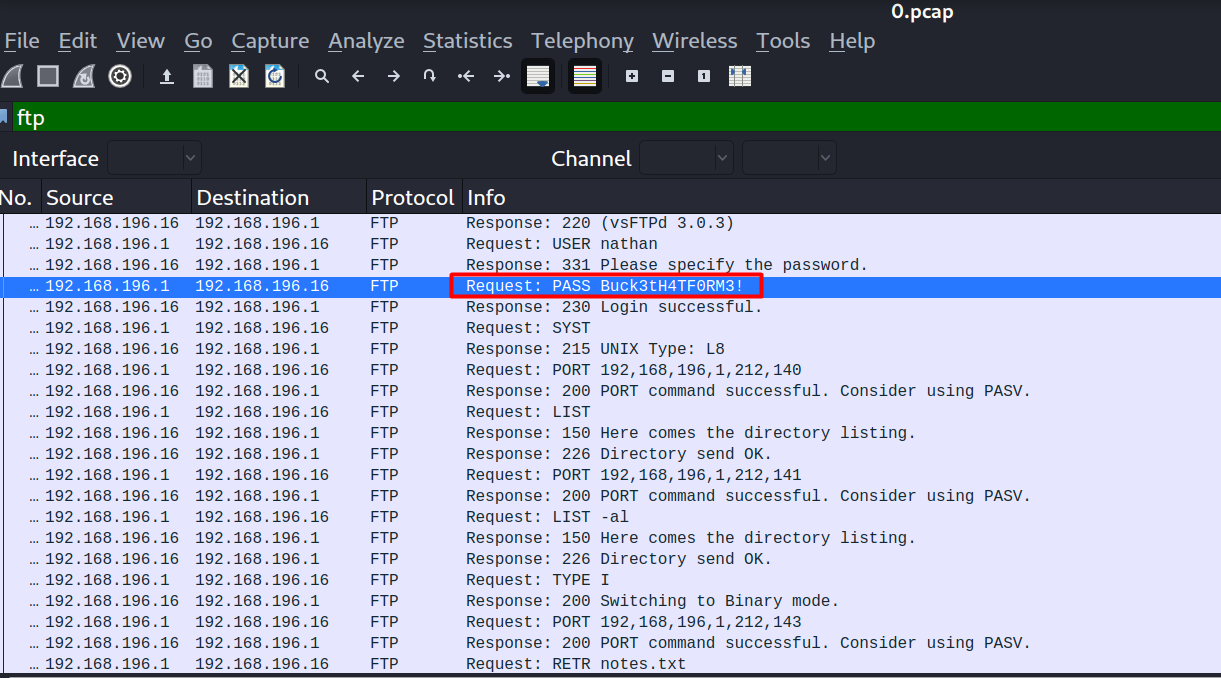
Task: Go to the last packet icon
Action: click(x=502, y=76)
